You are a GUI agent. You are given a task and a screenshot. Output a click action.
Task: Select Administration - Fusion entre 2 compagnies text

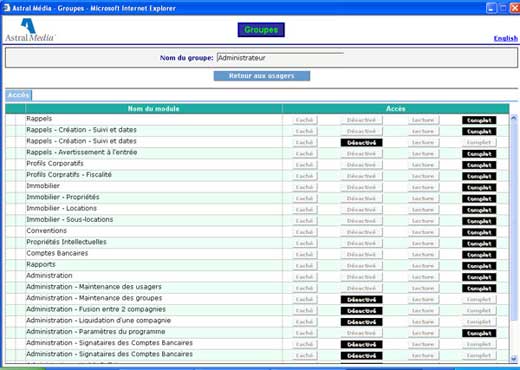pyautogui.click(x=96, y=309)
